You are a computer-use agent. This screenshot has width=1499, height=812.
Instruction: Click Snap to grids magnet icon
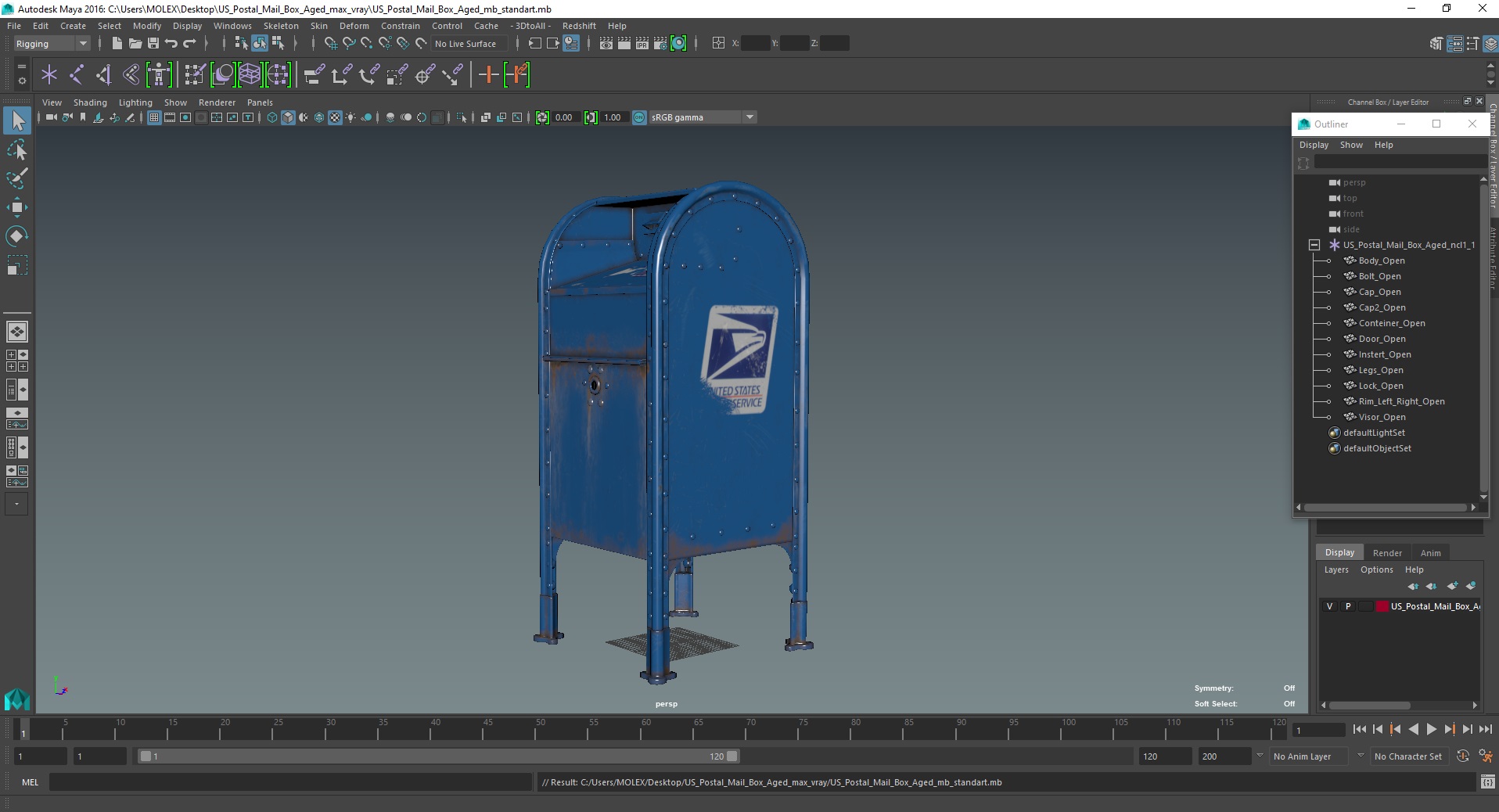(x=330, y=44)
